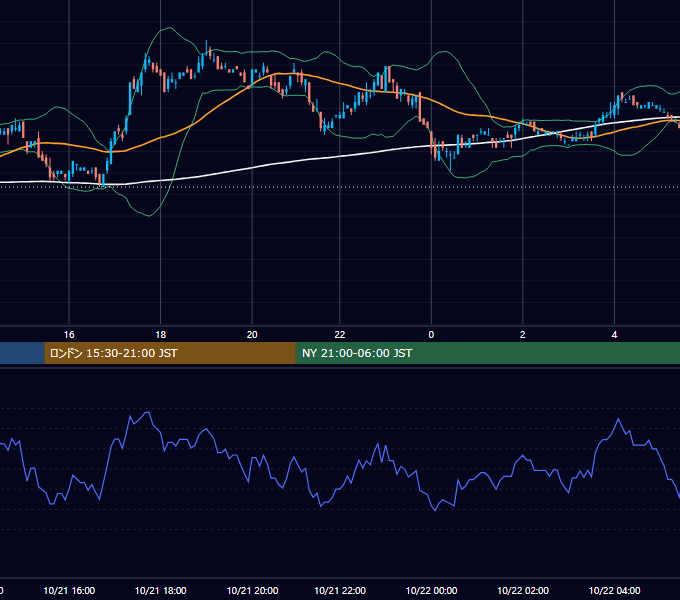Click the 18 hour label on the time axis
The image size is (680, 600).
(x=160, y=335)
